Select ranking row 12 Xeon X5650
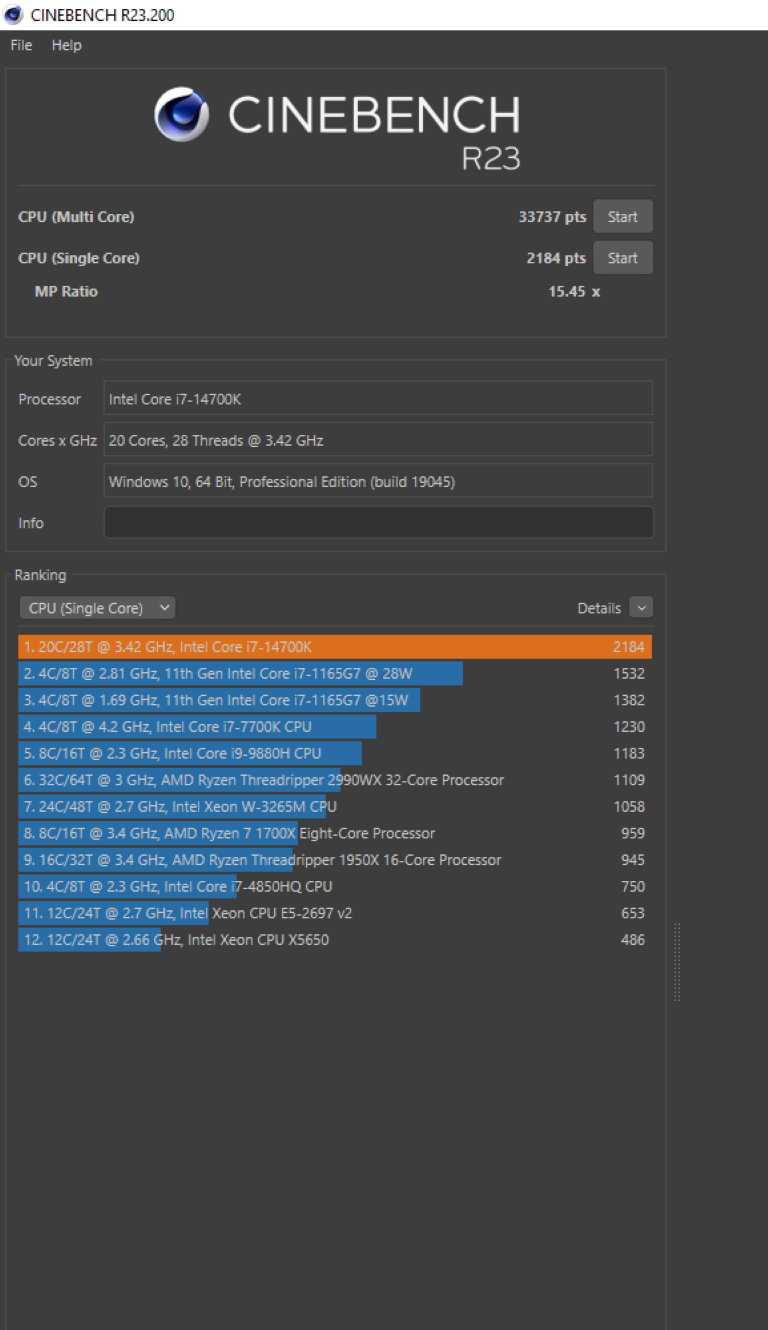The image size is (768, 1330). pos(335,940)
